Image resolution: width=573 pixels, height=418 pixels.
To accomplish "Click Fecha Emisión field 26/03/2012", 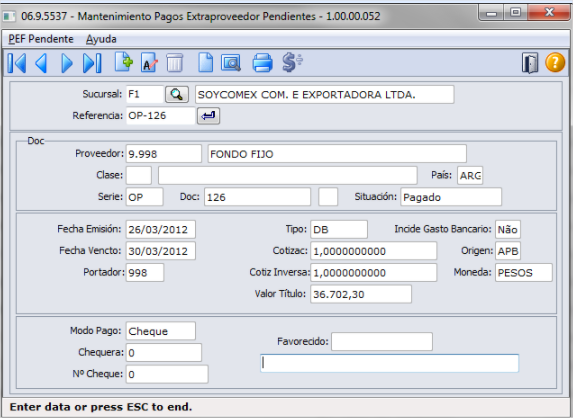I will click(x=161, y=229).
